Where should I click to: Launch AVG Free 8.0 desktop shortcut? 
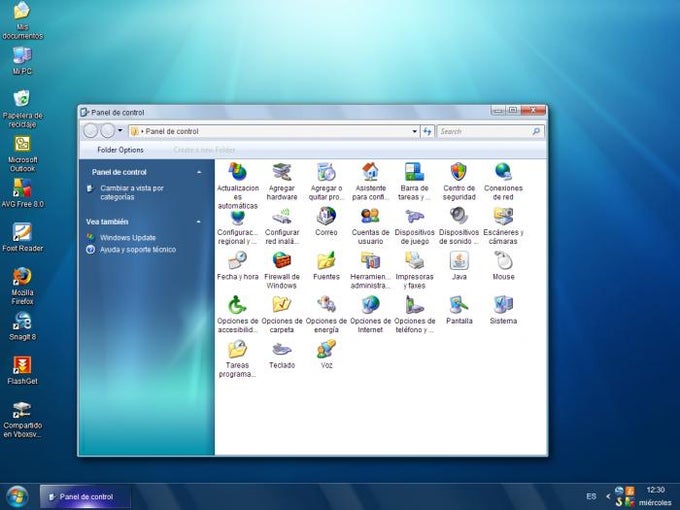pos(22,193)
